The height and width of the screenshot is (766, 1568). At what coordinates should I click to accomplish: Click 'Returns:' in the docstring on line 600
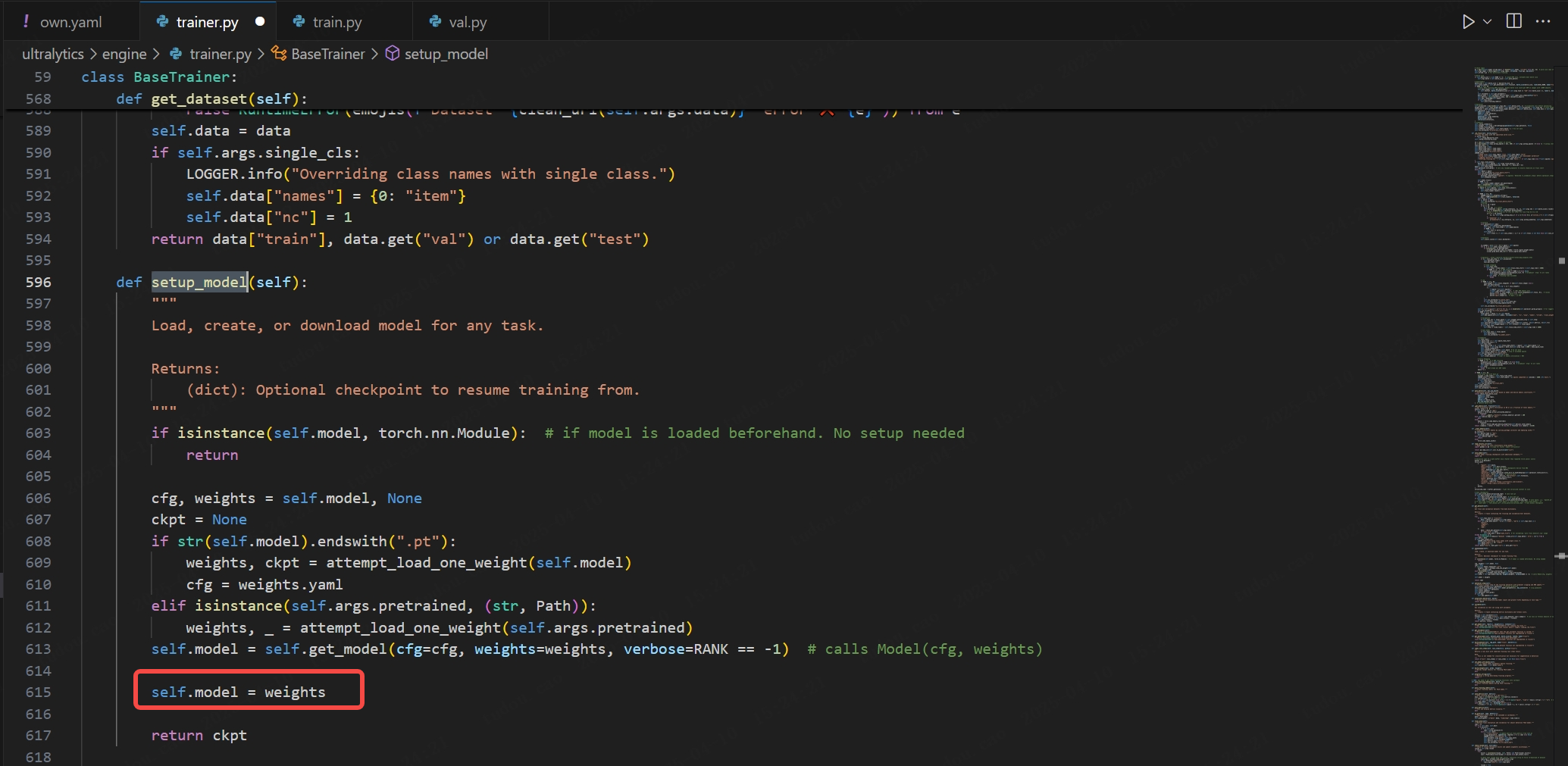pyautogui.click(x=186, y=369)
